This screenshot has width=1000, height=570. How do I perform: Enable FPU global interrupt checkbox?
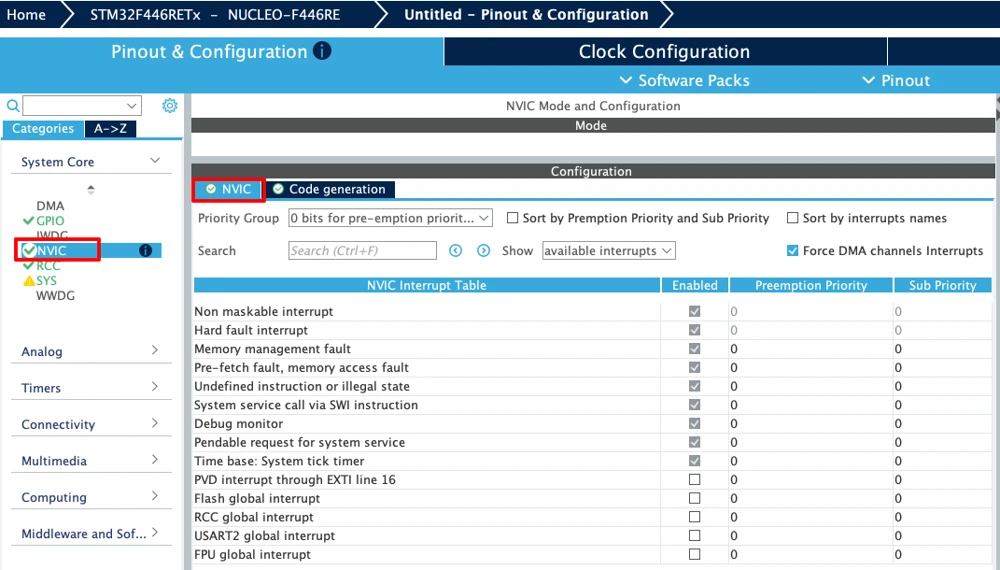[695, 554]
